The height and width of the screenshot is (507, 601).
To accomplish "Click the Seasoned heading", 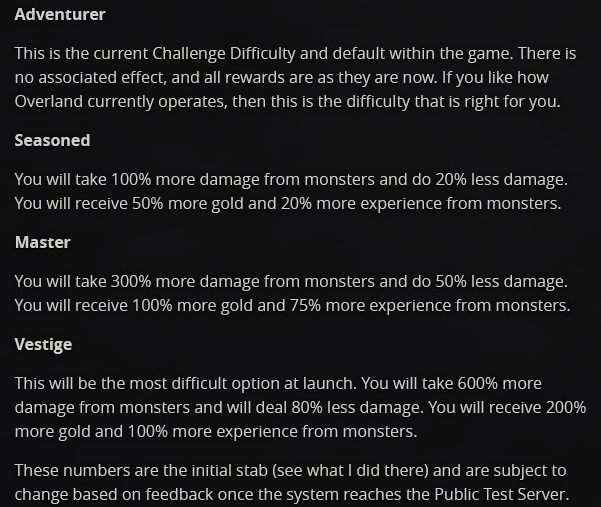I will (x=52, y=141).
